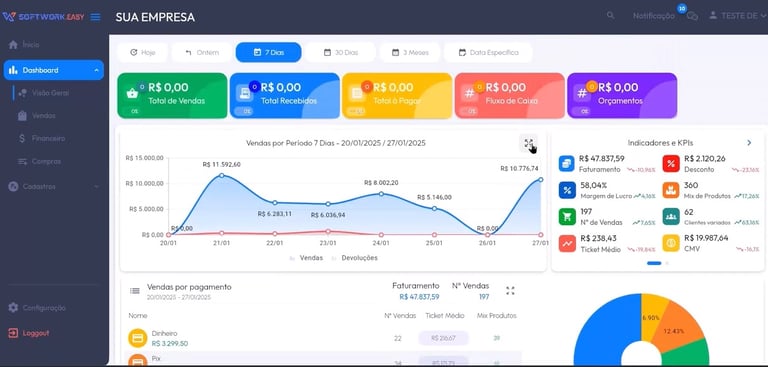Click the register icon on Total Recebidos card
The width and height of the screenshot is (768, 367).
click(244, 94)
